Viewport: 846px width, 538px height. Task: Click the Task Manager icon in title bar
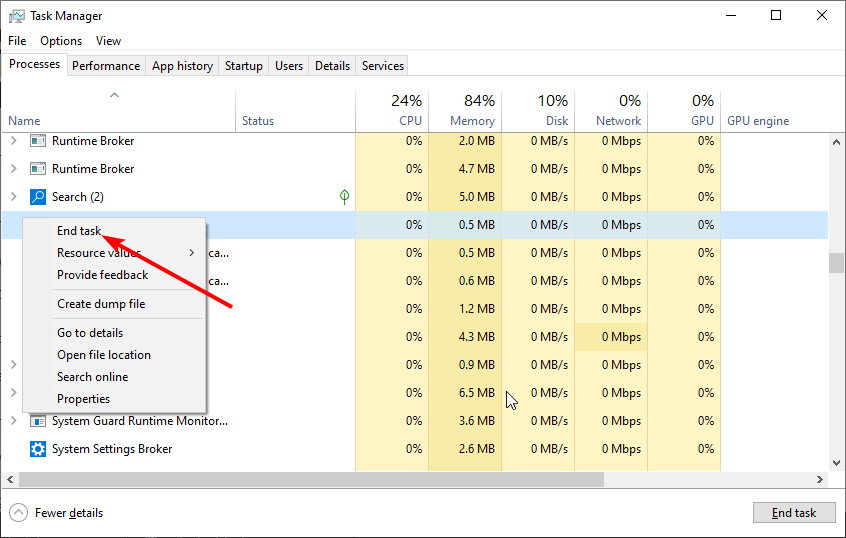coord(16,16)
